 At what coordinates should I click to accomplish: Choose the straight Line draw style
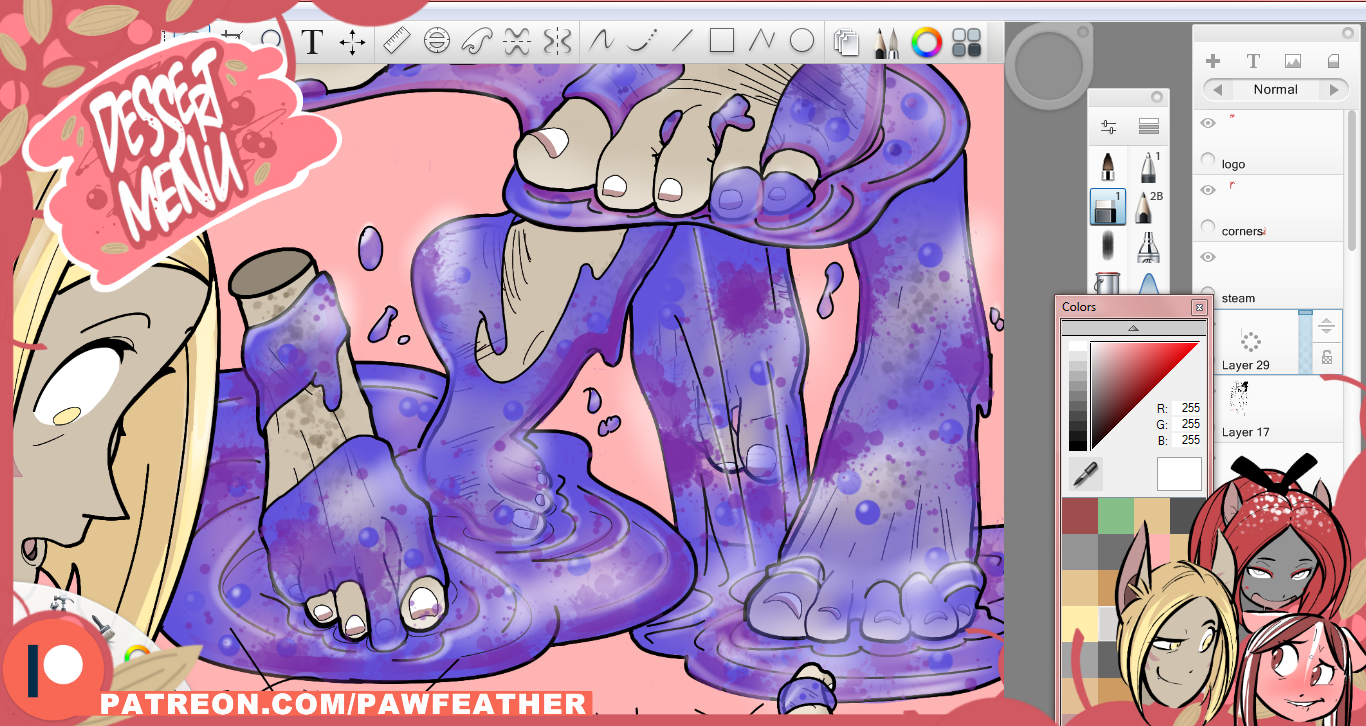coord(682,41)
